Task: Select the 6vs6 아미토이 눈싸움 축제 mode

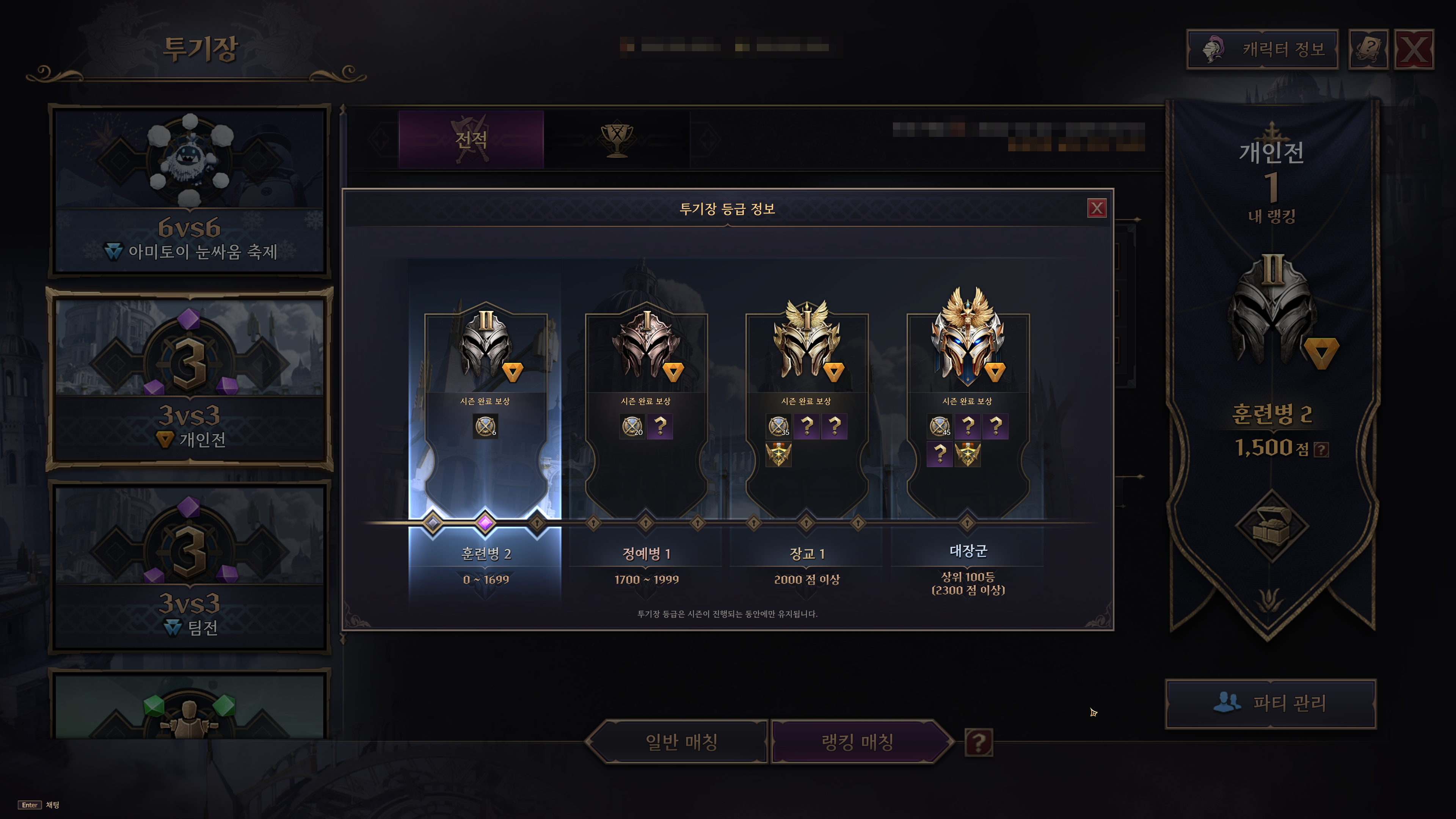Action: 189,190
